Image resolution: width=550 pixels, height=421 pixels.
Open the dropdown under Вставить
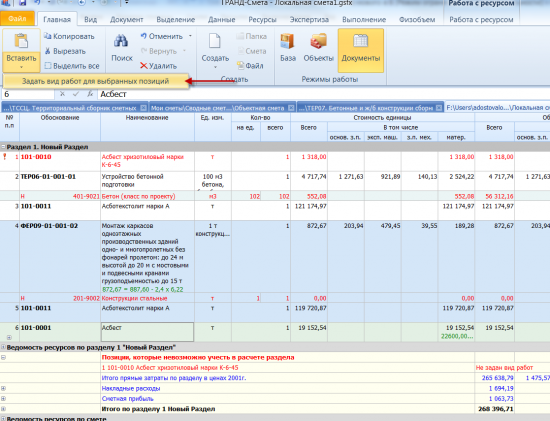click(x=21, y=67)
